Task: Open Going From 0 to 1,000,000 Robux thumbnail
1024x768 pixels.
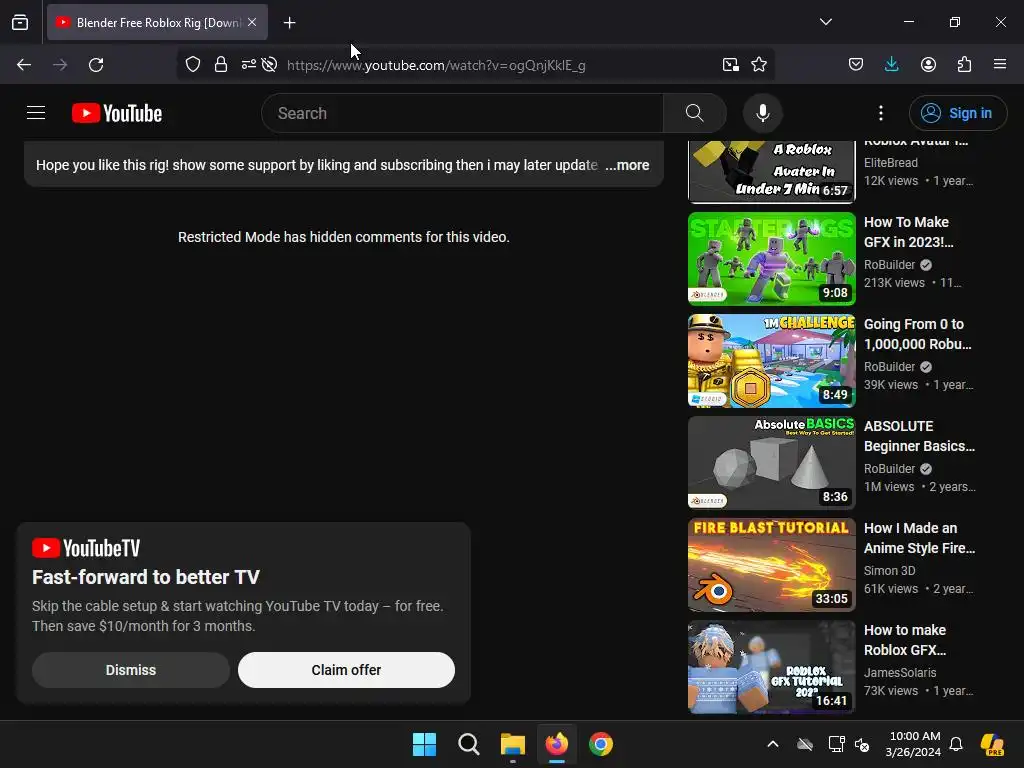Action: 771,360
